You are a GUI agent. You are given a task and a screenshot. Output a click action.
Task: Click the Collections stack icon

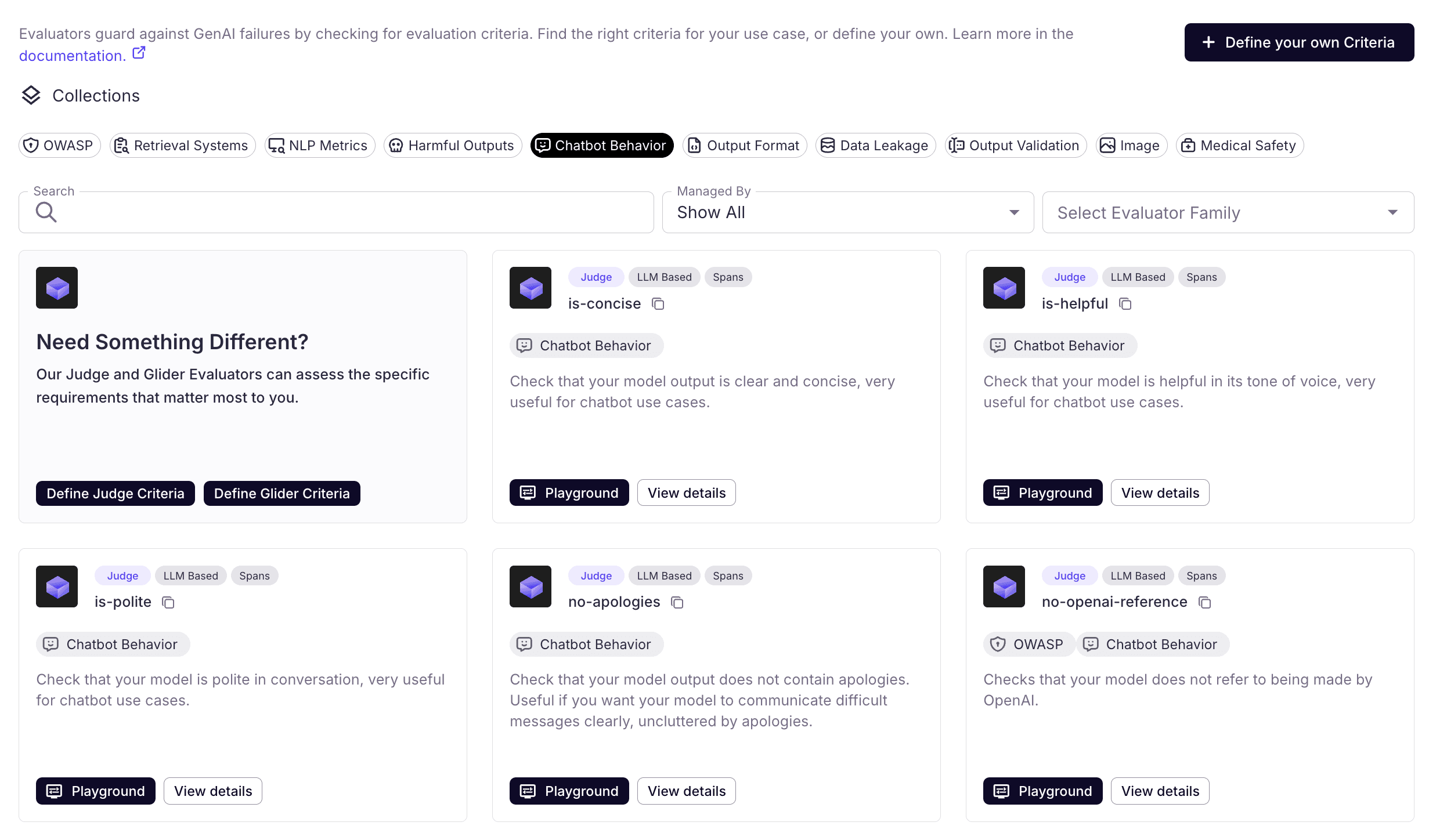point(31,95)
